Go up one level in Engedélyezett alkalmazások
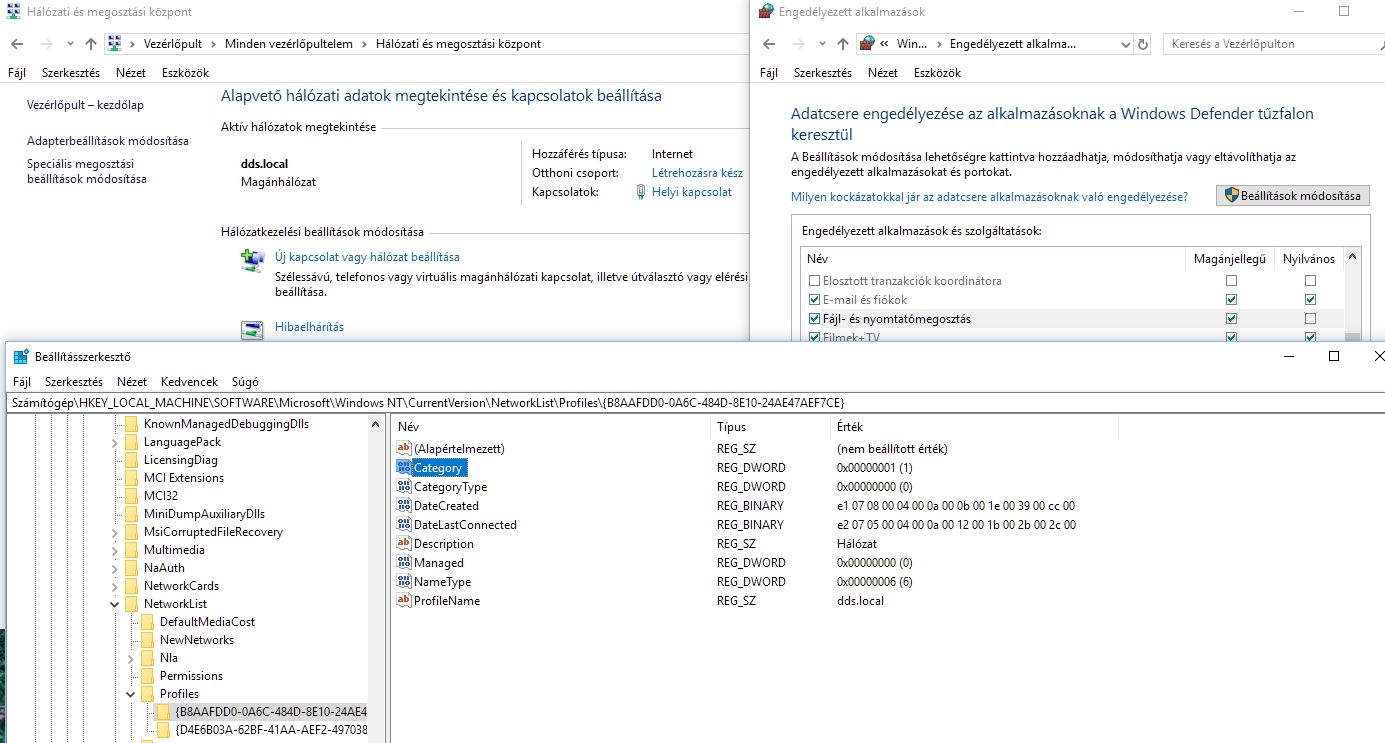This screenshot has width=1385, height=743. tap(842, 44)
